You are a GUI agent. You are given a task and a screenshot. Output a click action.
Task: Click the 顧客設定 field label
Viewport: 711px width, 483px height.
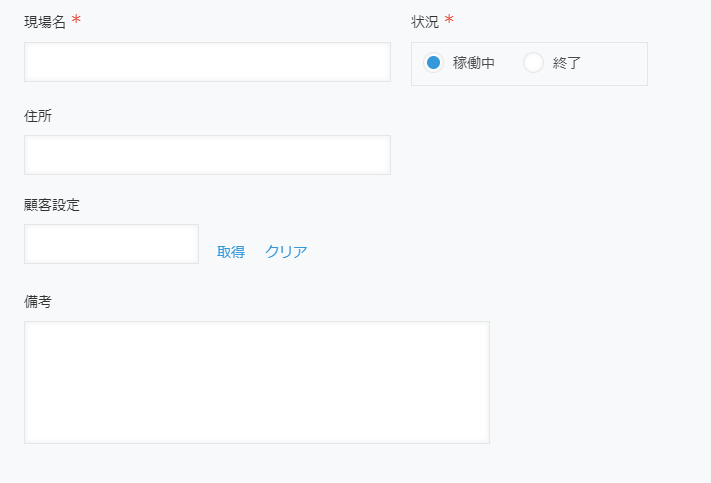(x=52, y=205)
